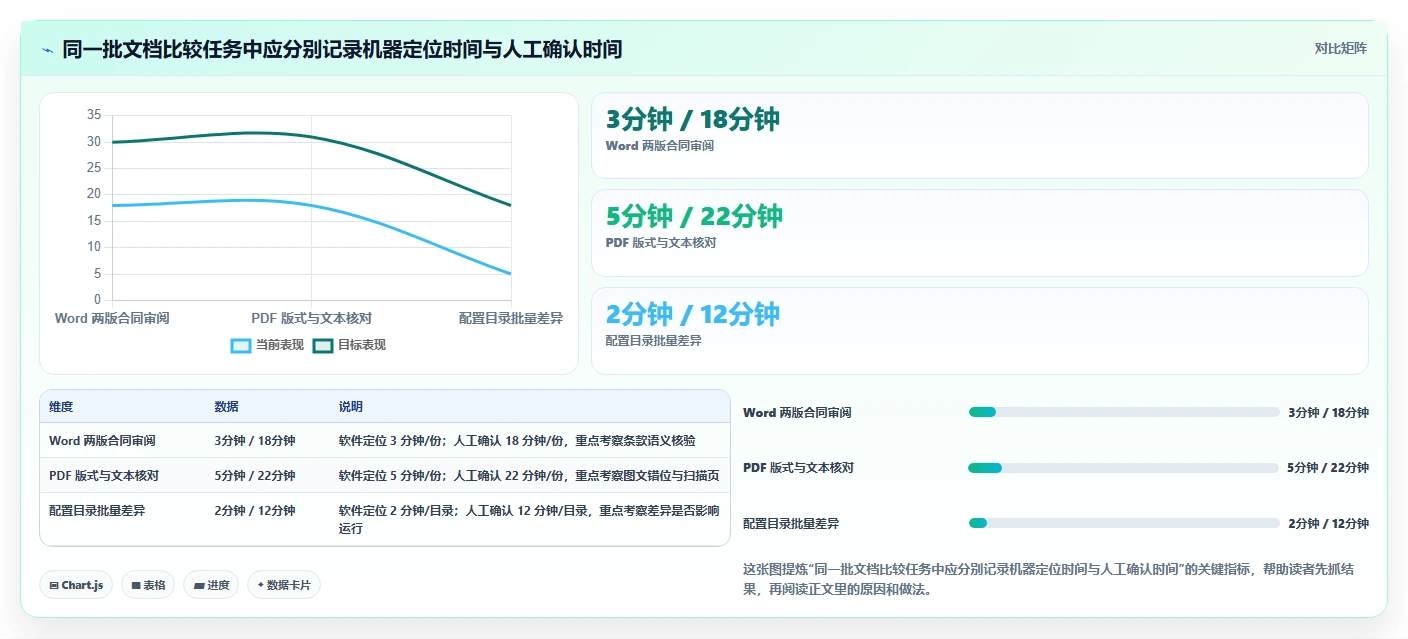Click the summary paragraph starting 这张图提炼
The height and width of the screenshot is (639, 1408).
[1051, 579]
